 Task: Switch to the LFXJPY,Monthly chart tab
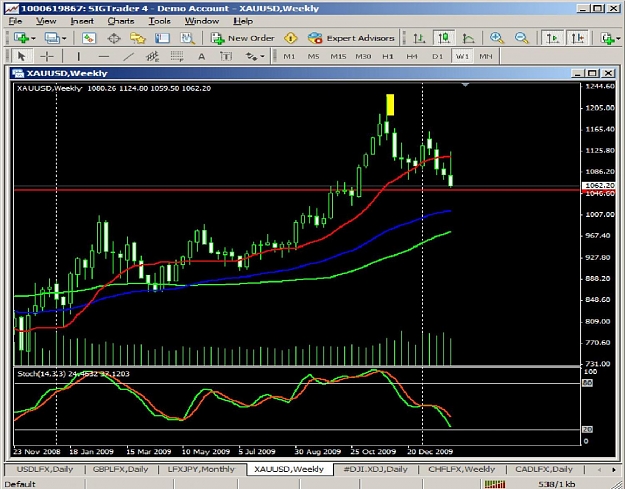[201, 469]
